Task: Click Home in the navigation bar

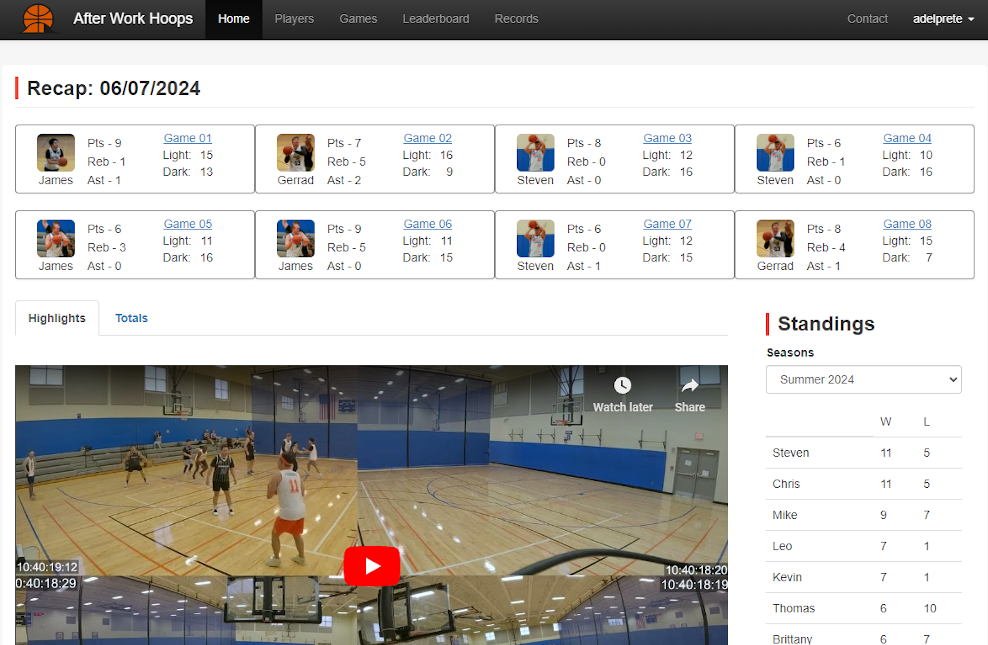Action: coord(233,18)
